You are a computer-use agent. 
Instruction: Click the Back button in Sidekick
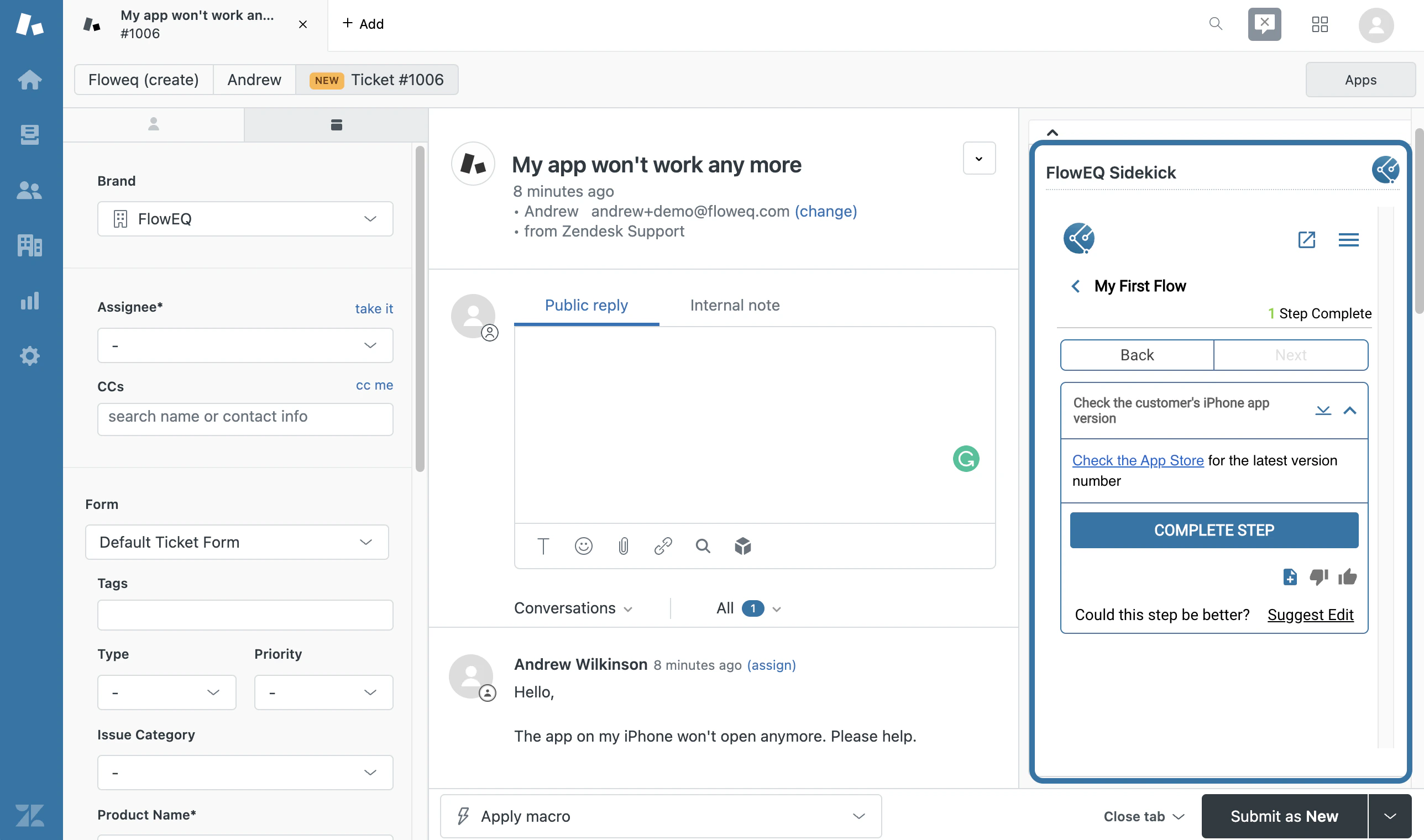point(1137,355)
